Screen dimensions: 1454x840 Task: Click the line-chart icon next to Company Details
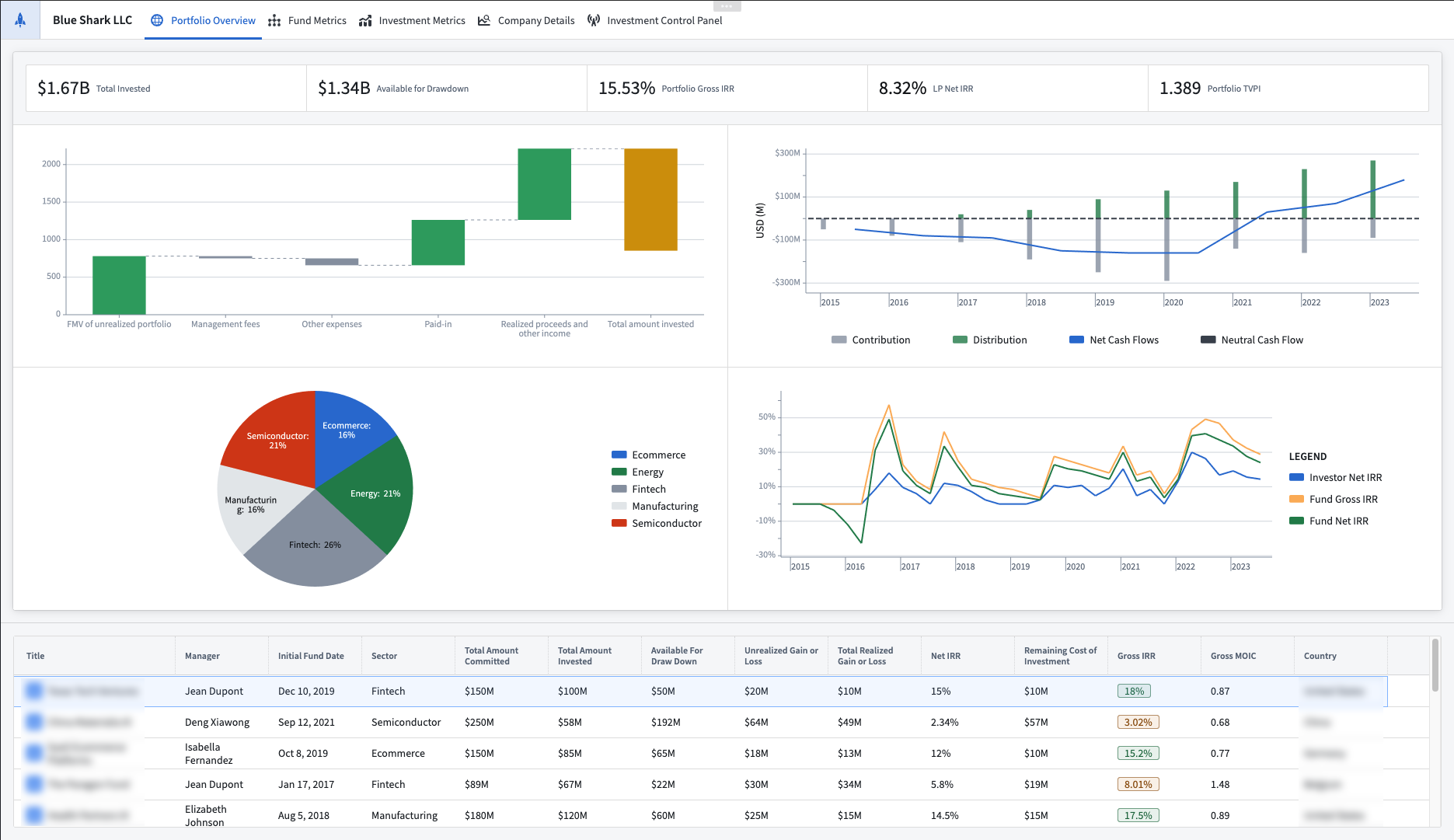click(x=485, y=20)
